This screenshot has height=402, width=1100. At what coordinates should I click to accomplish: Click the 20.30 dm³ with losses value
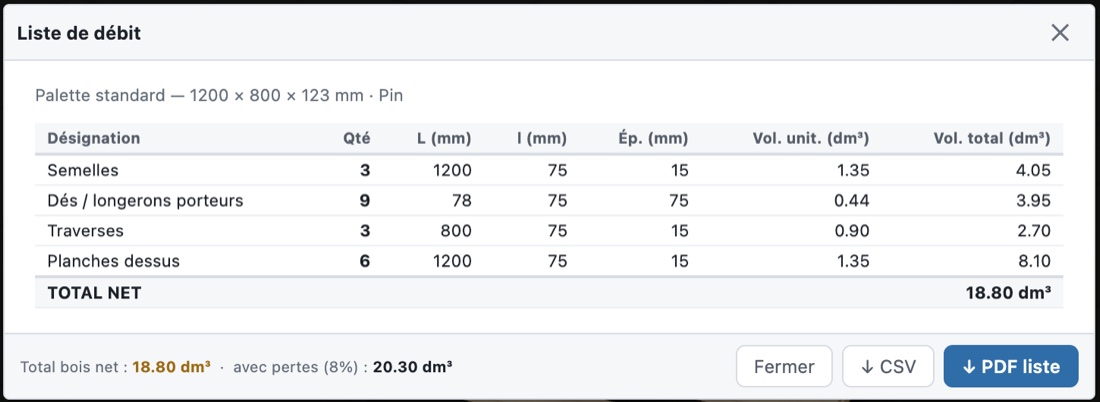pos(412,366)
